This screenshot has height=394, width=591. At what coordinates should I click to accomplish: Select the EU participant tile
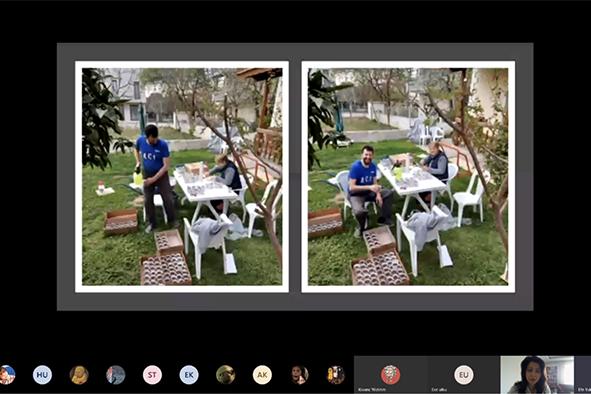coord(464,375)
